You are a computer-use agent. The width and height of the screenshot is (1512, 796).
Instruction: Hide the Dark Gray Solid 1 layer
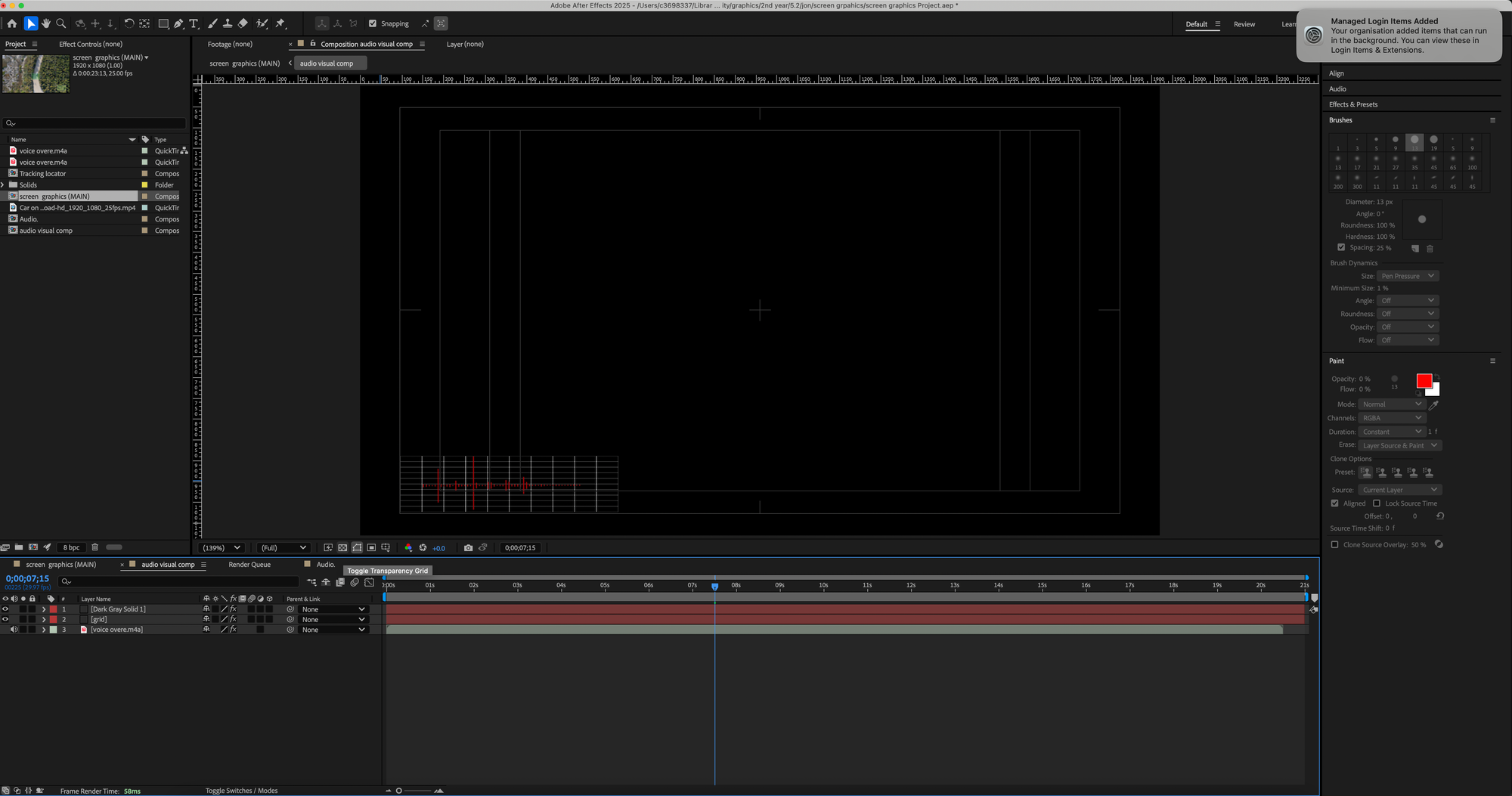pyautogui.click(x=5, y=609)
